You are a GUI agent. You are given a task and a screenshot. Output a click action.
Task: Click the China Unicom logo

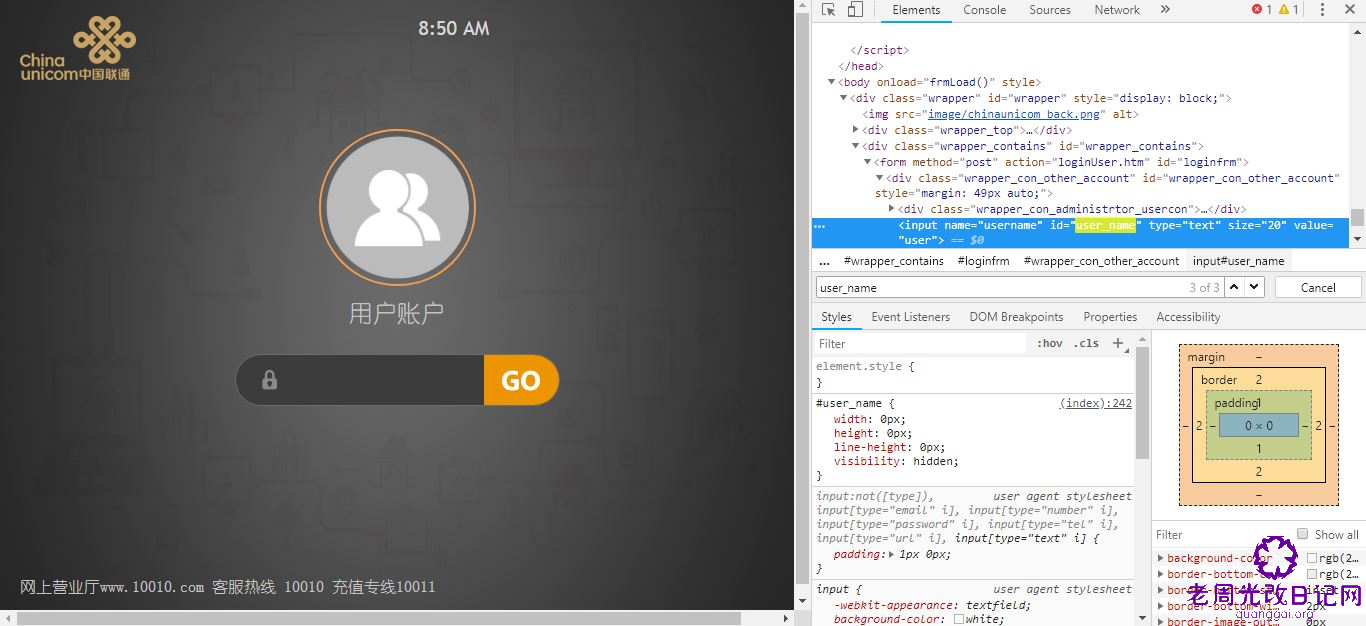point(77,48)
